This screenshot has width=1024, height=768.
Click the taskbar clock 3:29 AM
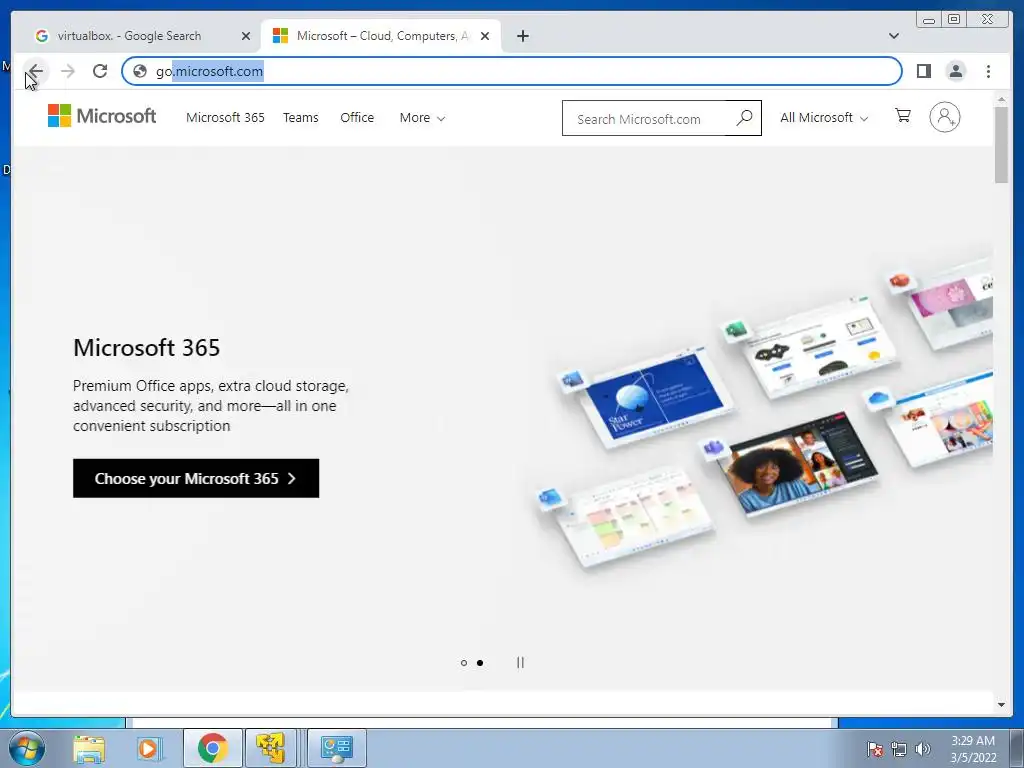tap(973, 749)
